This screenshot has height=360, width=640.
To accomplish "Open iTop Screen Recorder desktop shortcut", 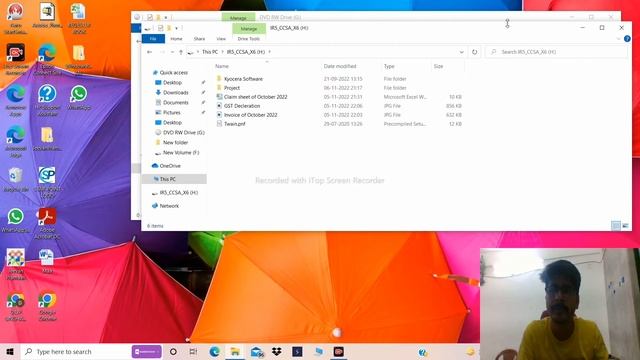I will 16,59.
